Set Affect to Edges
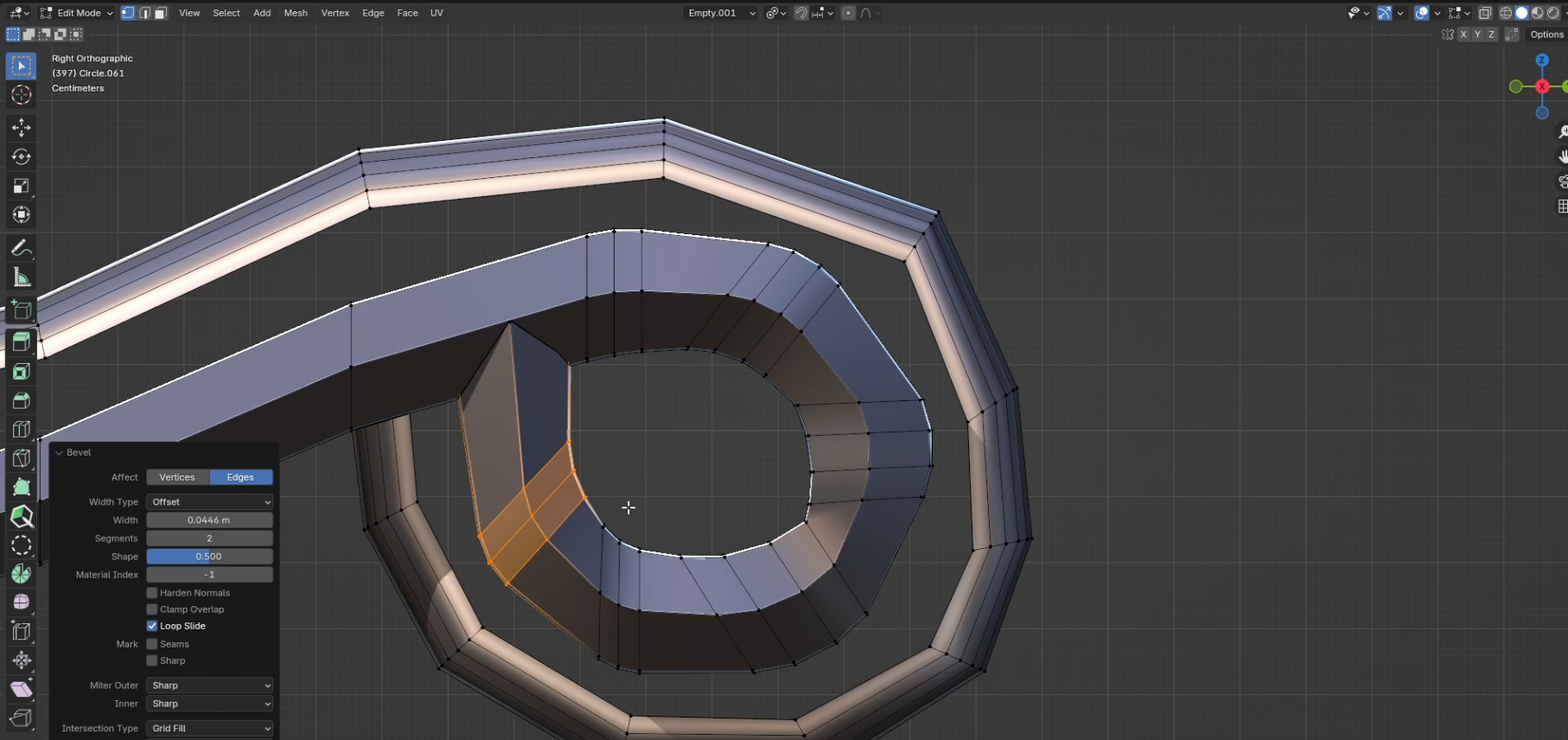Screen dimensions: 1568x740 click(x=241, y=477)
